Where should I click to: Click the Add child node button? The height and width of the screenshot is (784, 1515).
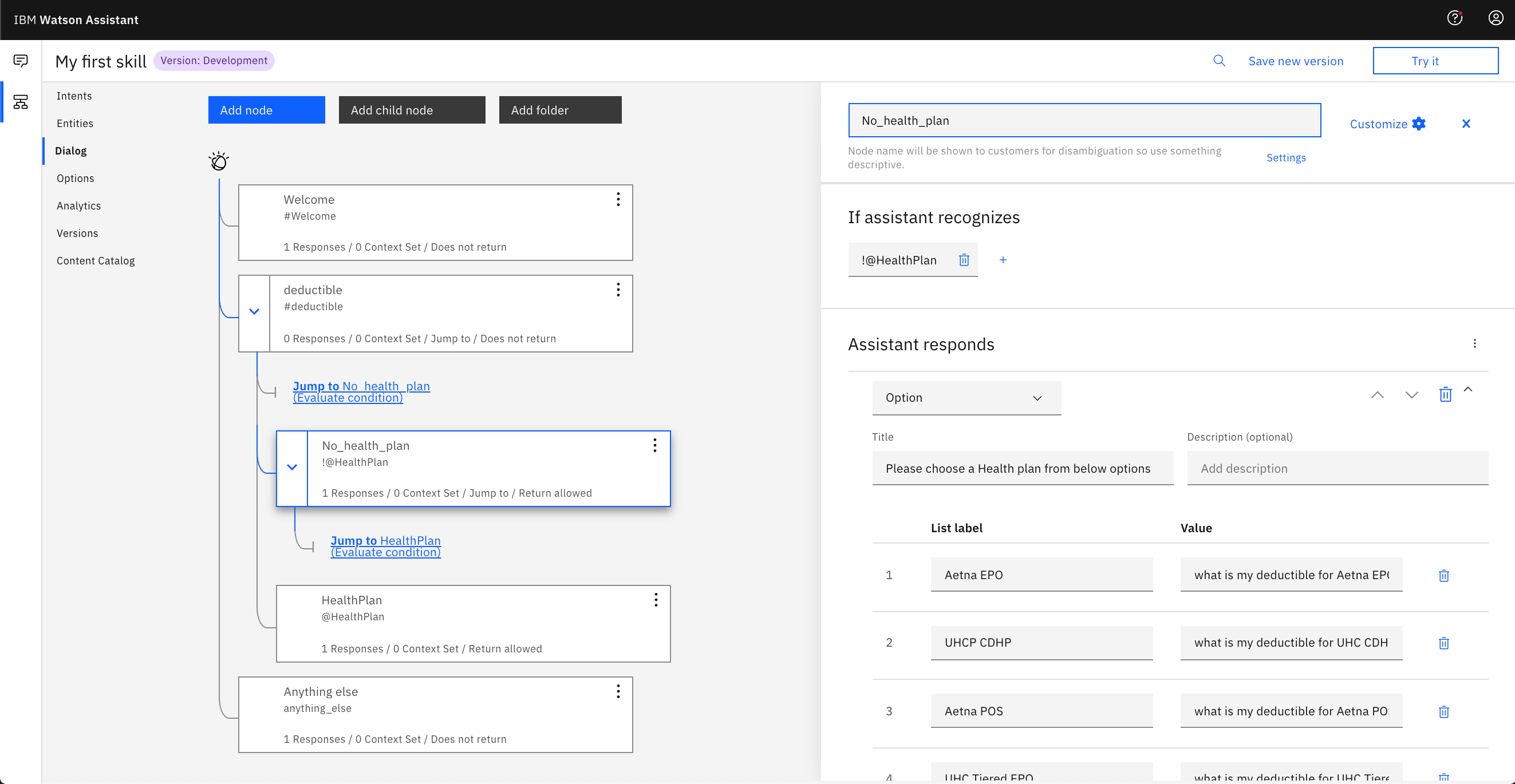coord(412,110)
